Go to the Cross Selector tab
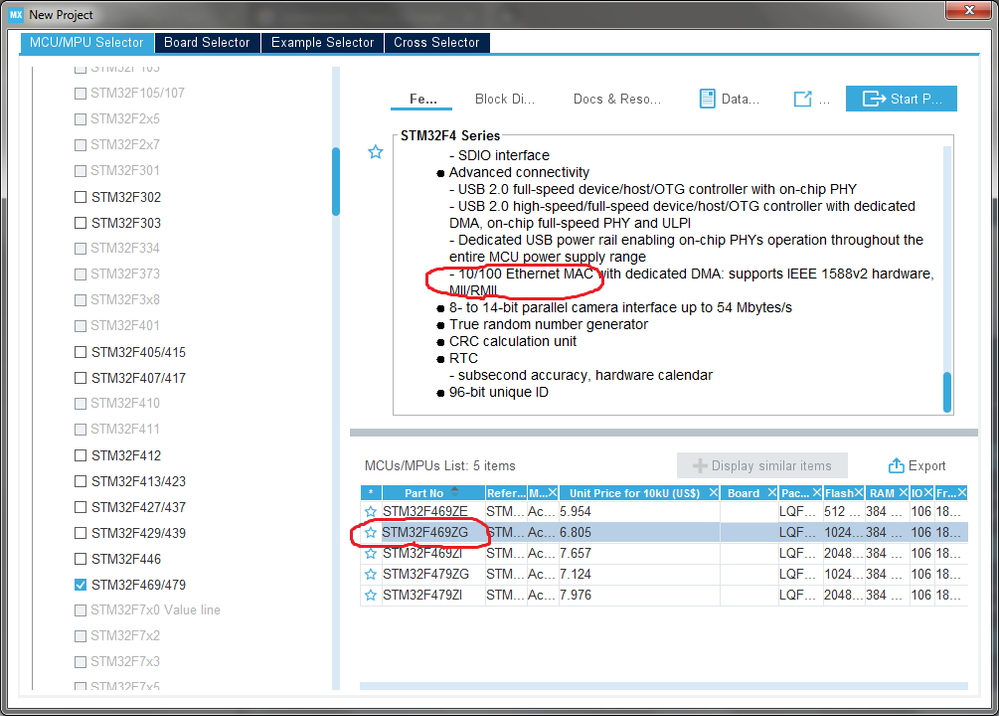Viewport: 999px width, 716px height. [x=436, y=43]
